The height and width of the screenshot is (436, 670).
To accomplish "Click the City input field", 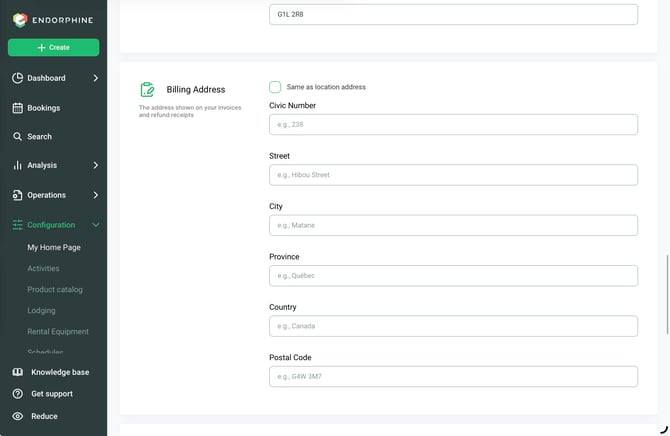I will (x=453, y=225).
